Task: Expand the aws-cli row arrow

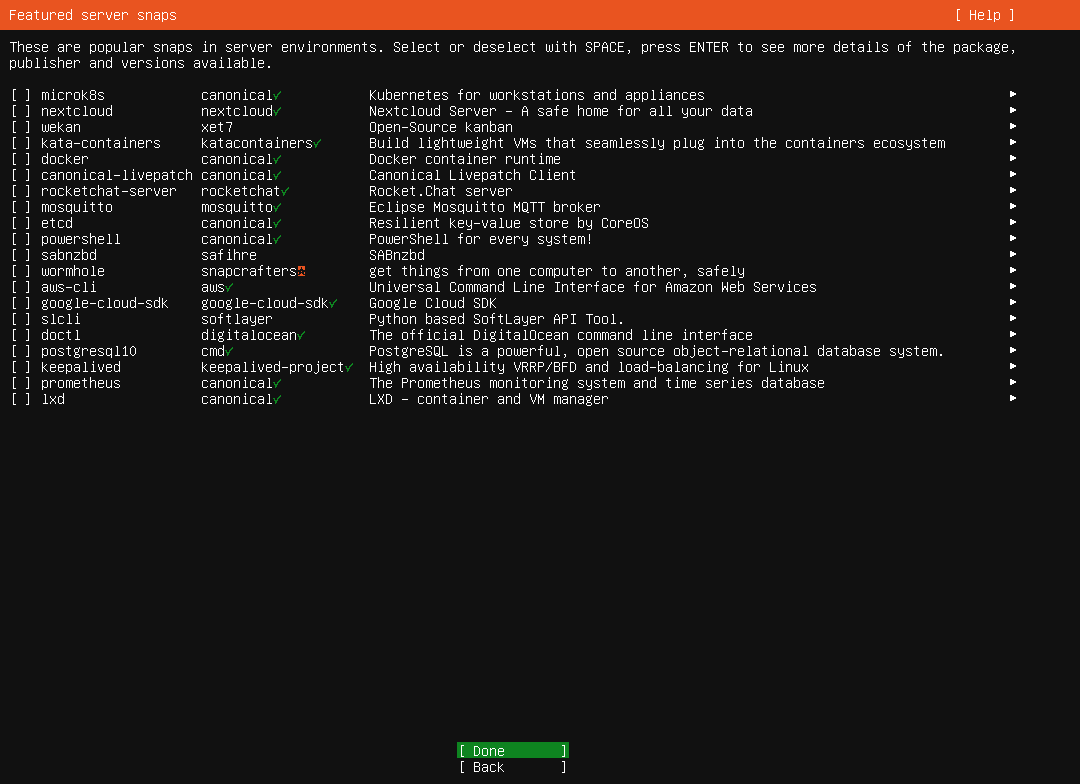Action: pyautogui.click(x=1012, y=286)
